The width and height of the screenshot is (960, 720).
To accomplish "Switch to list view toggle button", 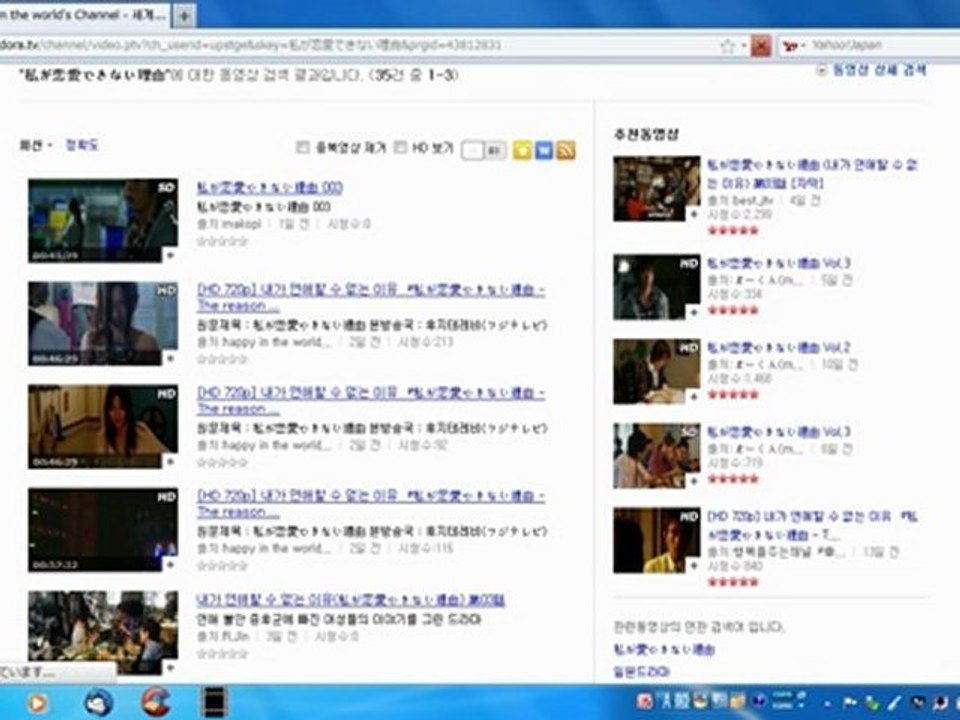I will click(473, 150).
